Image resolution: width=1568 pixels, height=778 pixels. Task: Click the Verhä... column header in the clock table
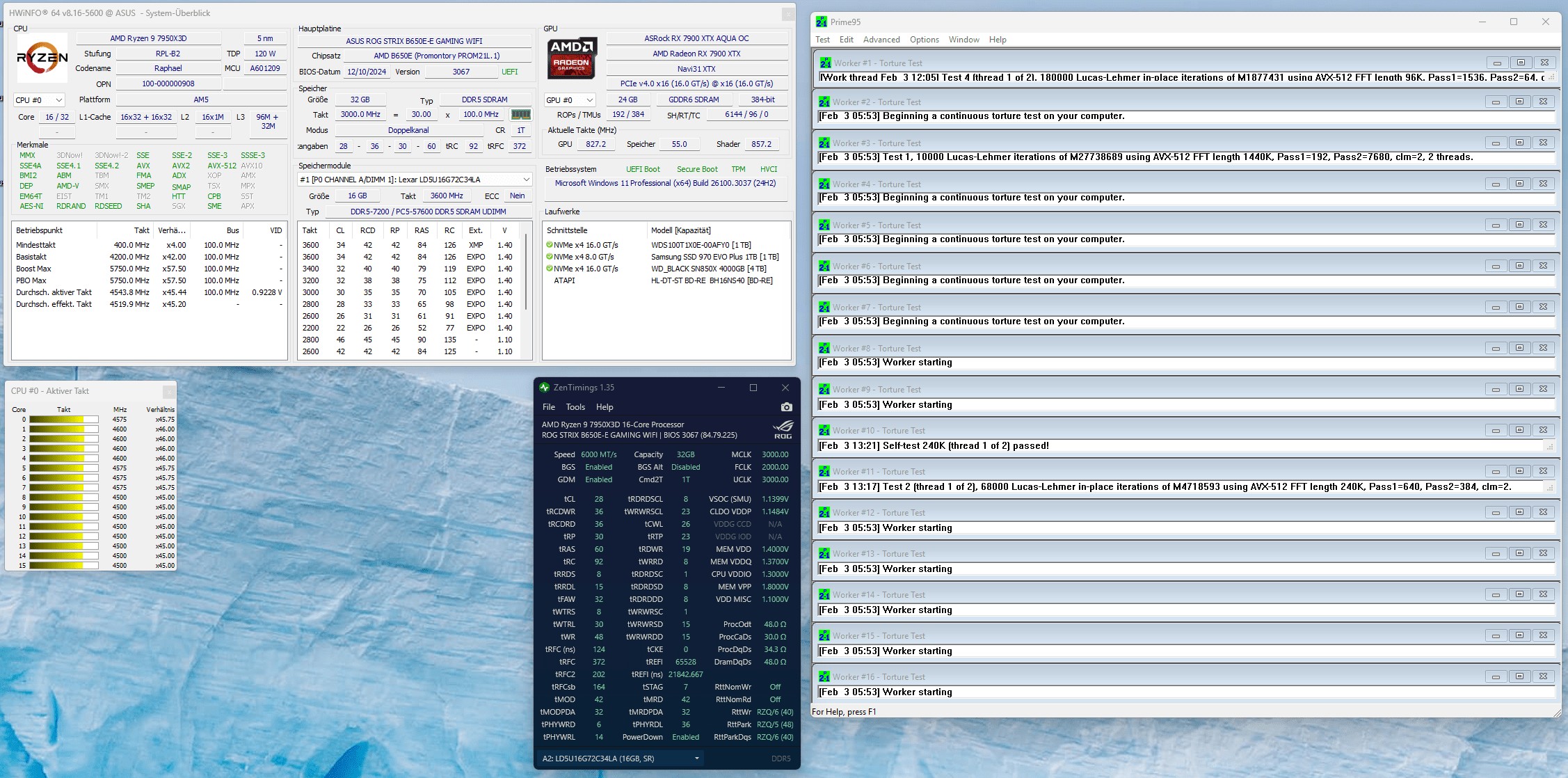pyautogui.click(x=171, y=230)
